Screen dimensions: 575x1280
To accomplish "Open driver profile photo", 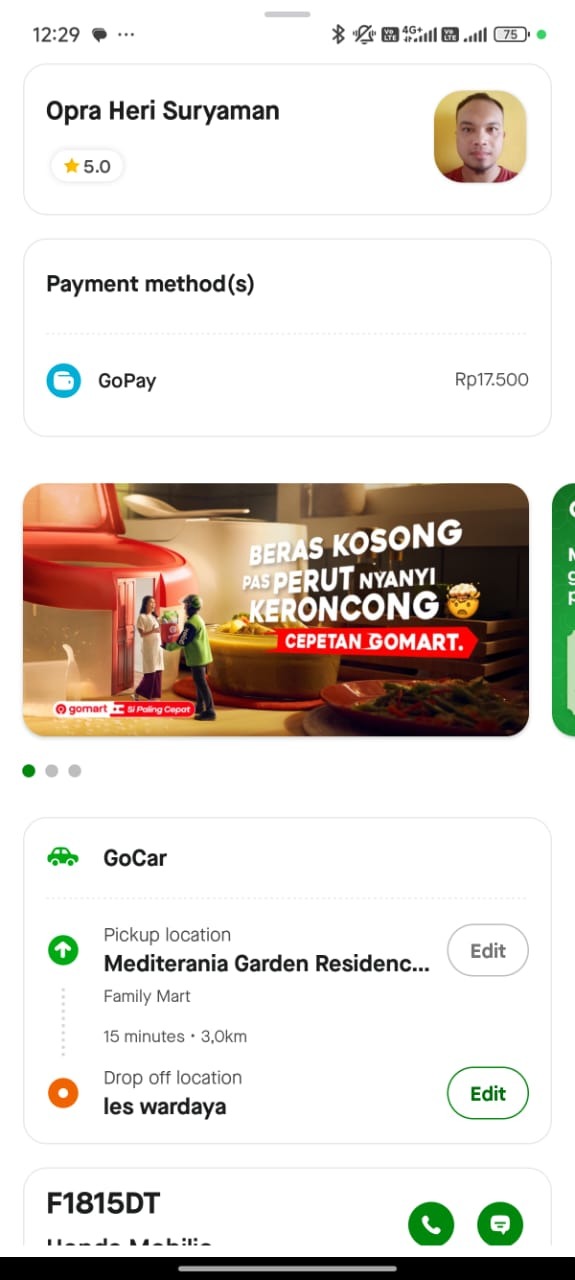I will 480,137.
